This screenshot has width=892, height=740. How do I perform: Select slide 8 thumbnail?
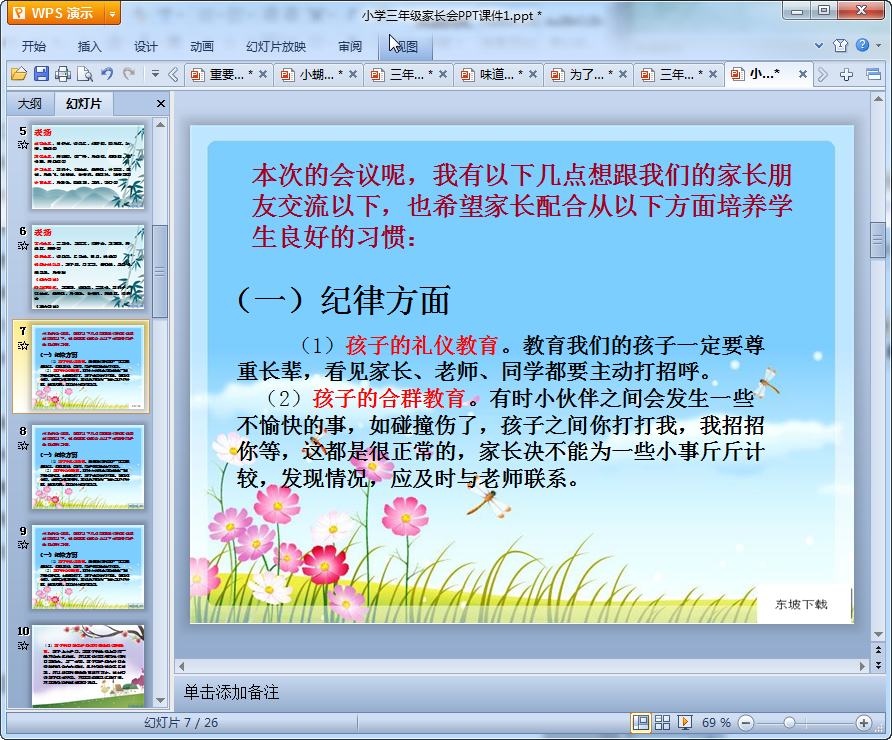click(x=88, y=467)
